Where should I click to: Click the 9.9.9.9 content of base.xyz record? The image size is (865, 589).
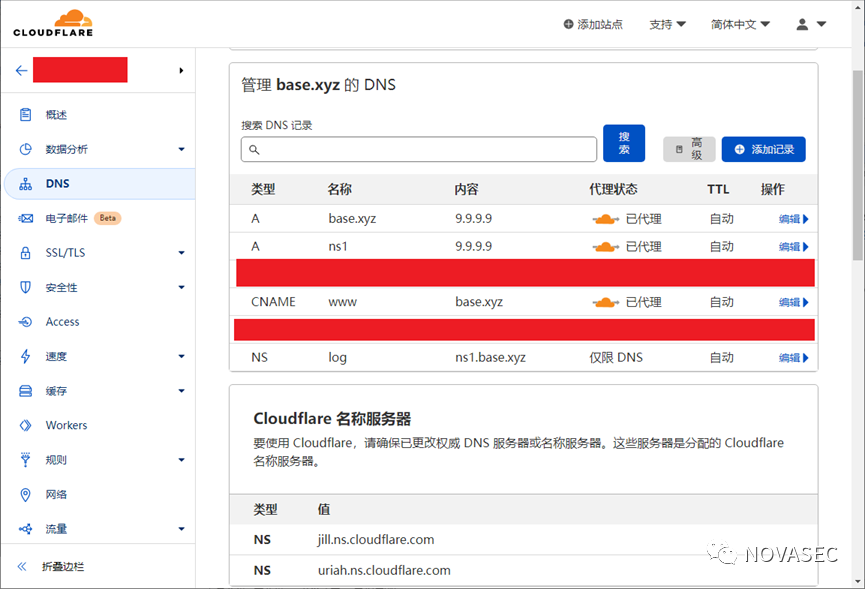tap(473, 218)
